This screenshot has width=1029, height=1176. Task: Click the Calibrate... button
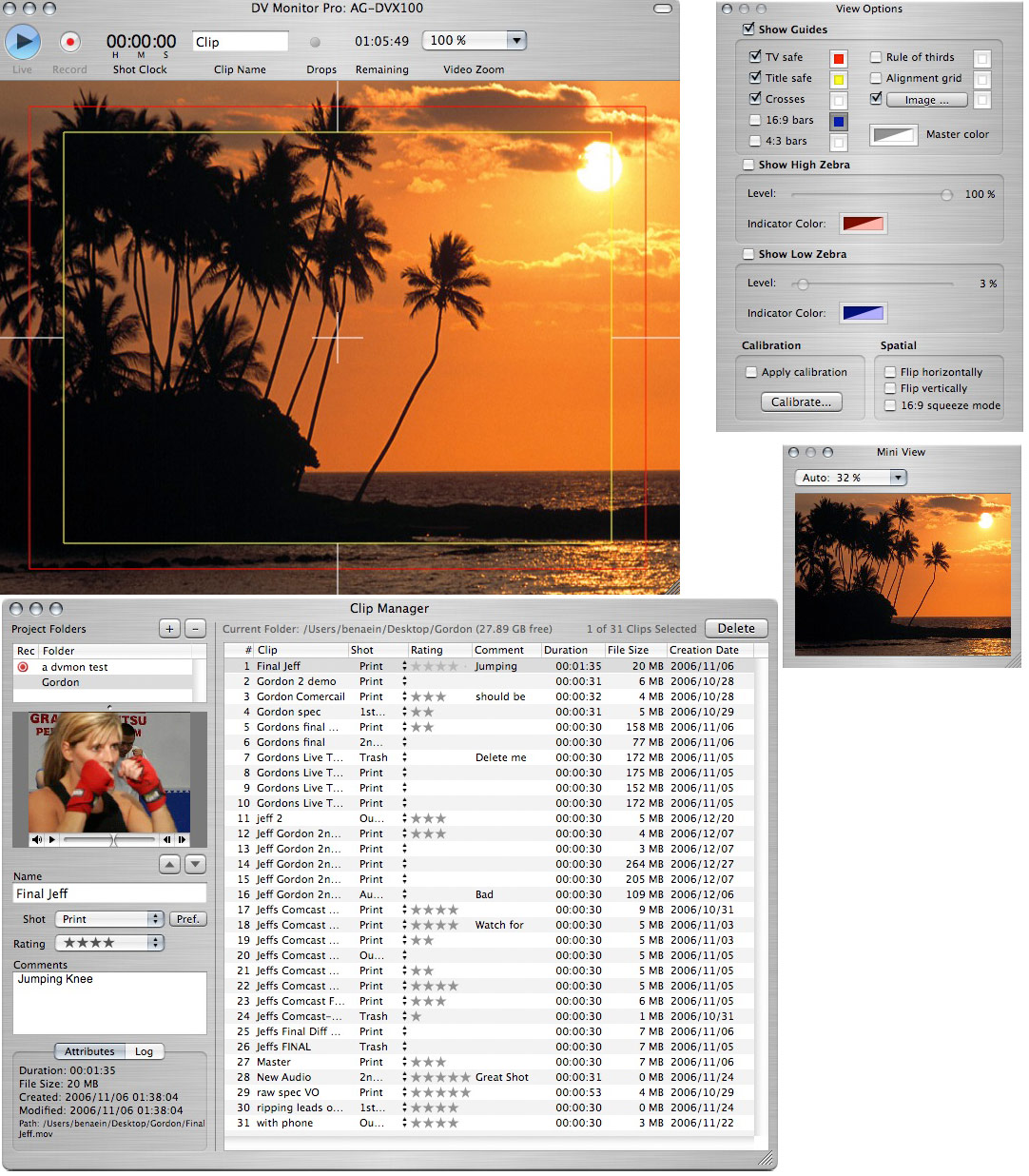801,402
